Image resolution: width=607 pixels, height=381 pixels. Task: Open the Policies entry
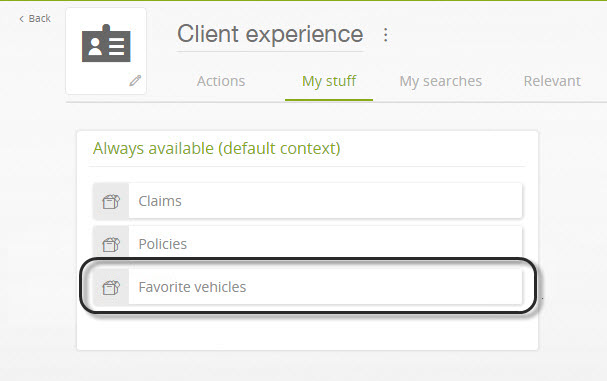point(308,244)
